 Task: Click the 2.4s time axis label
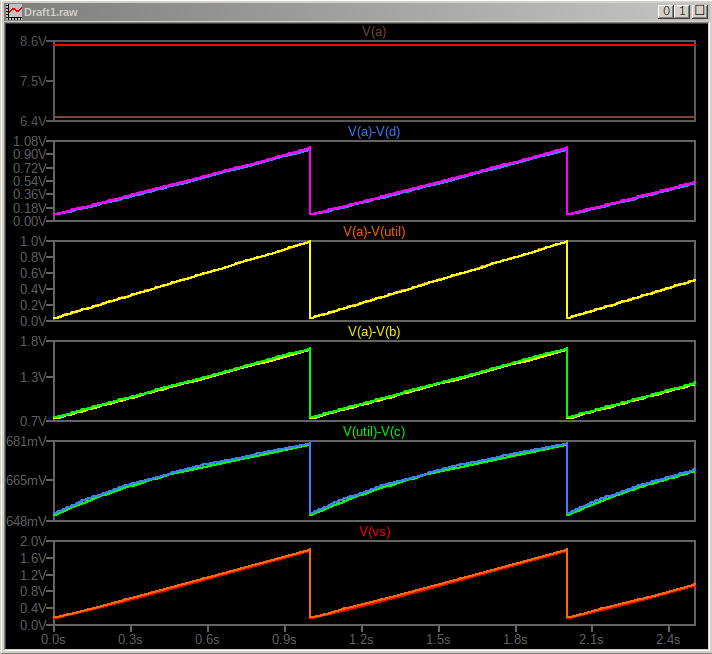tap(668, 639)
